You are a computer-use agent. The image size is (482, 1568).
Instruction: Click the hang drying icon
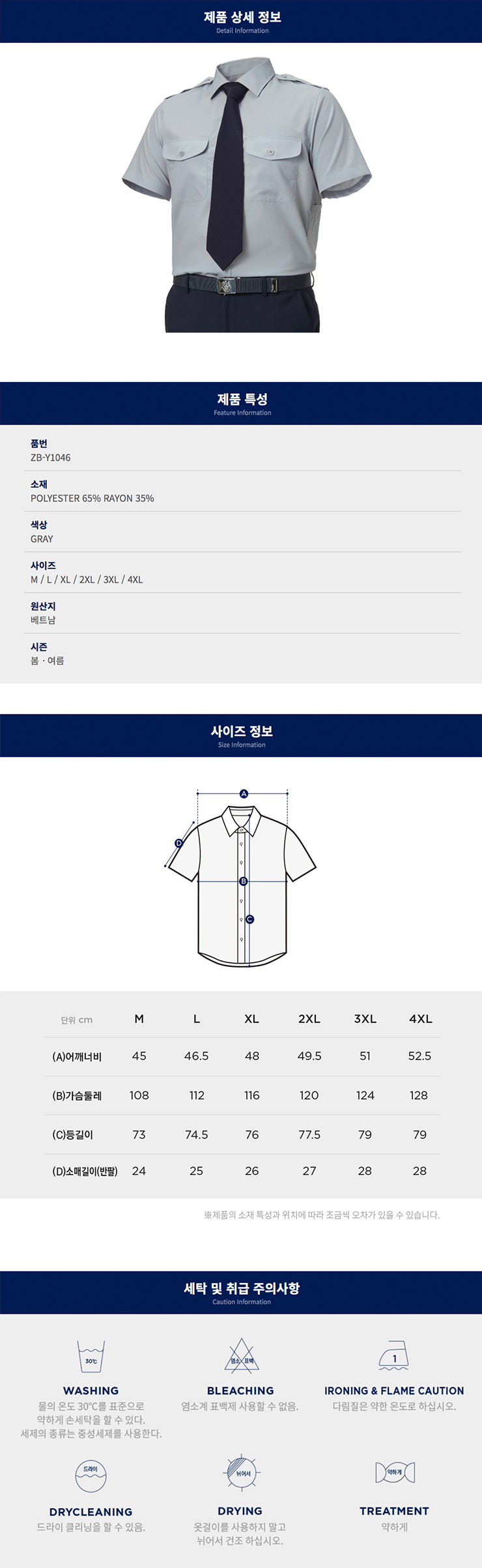click(242, 1472)
